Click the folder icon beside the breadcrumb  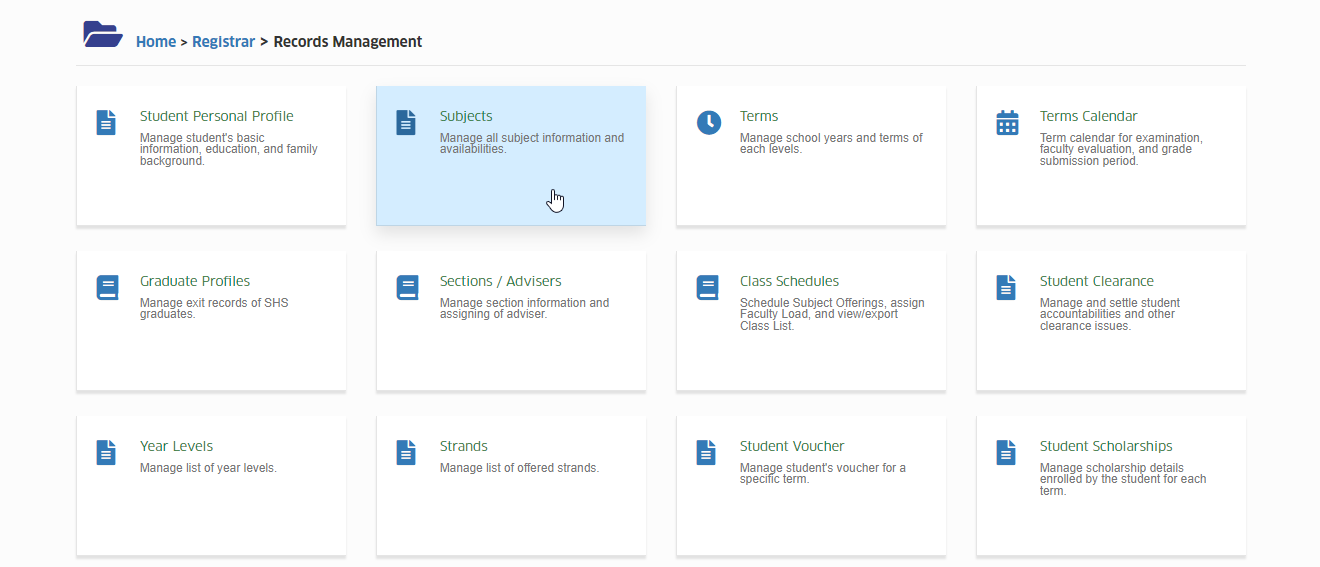pos(103,35)
